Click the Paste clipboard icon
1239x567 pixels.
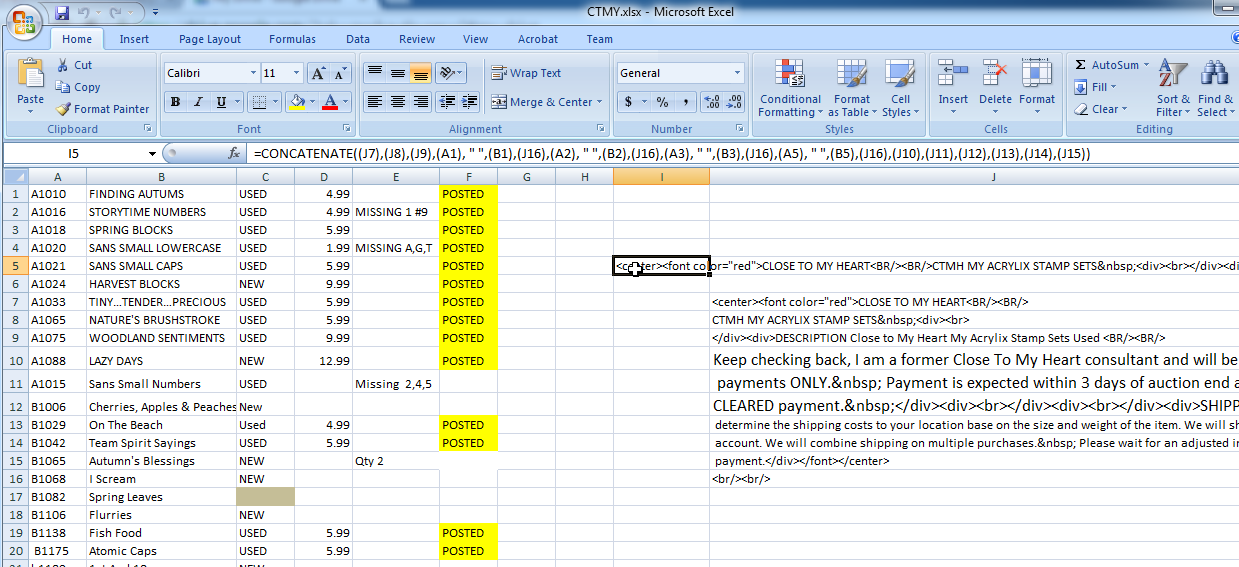coord(30,74)
